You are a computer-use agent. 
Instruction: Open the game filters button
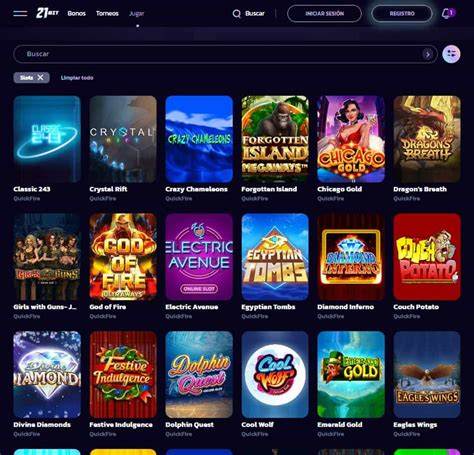click(x=451, y=54)
